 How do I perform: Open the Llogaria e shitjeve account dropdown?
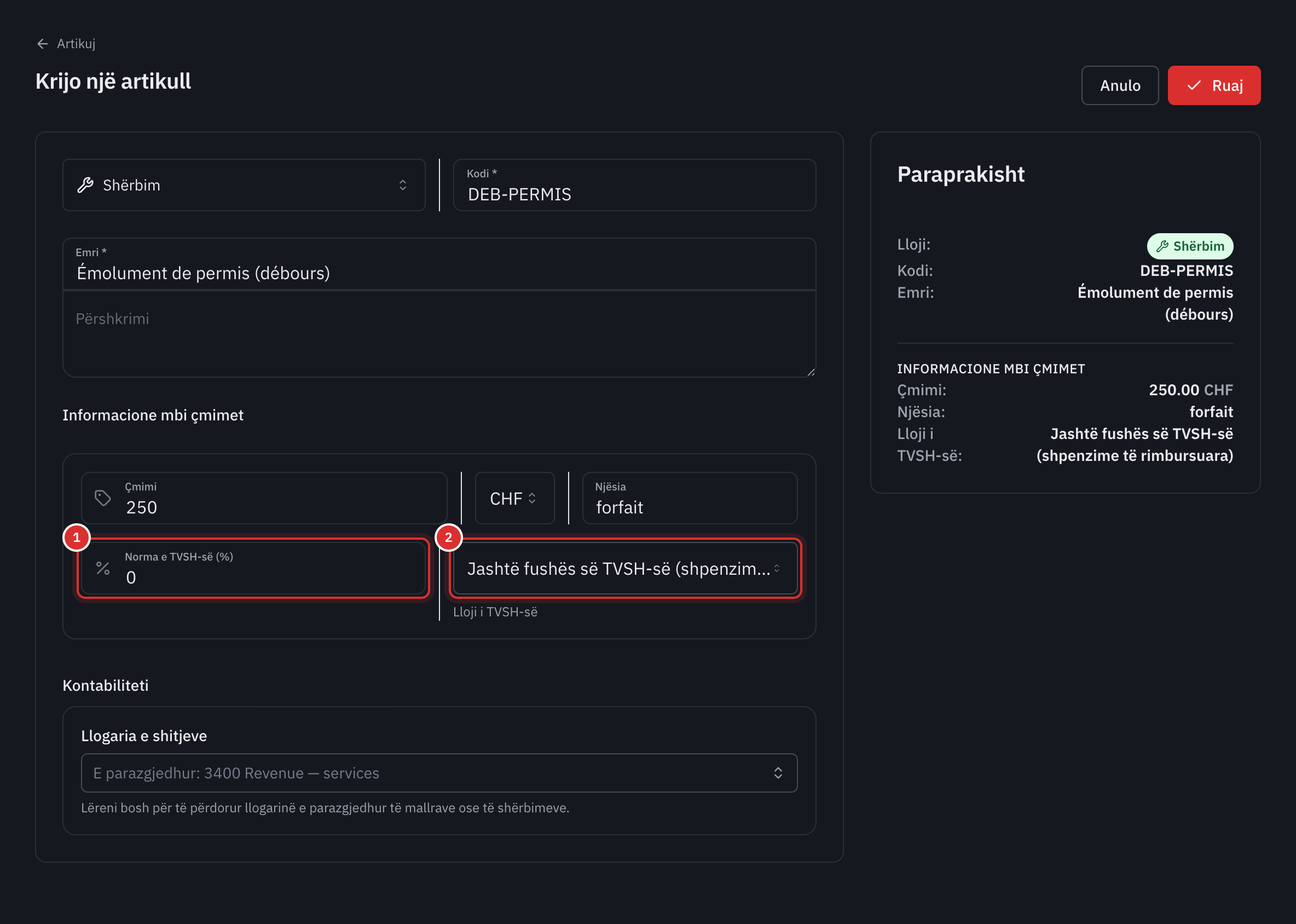[439, 773]
